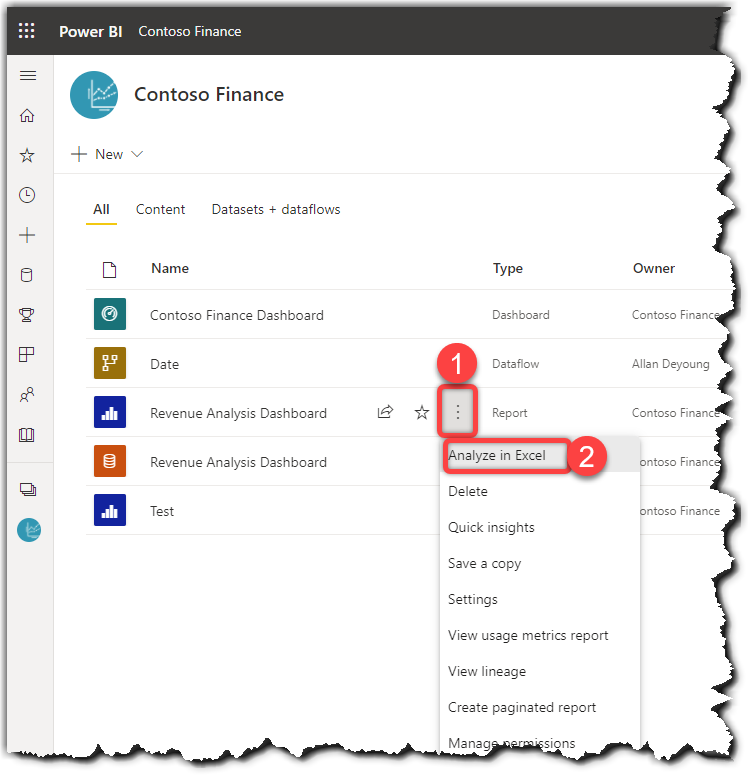Click the Contoso Finance workspace title
This screenshot has width=749, height=776.
[x=209, y=95]
